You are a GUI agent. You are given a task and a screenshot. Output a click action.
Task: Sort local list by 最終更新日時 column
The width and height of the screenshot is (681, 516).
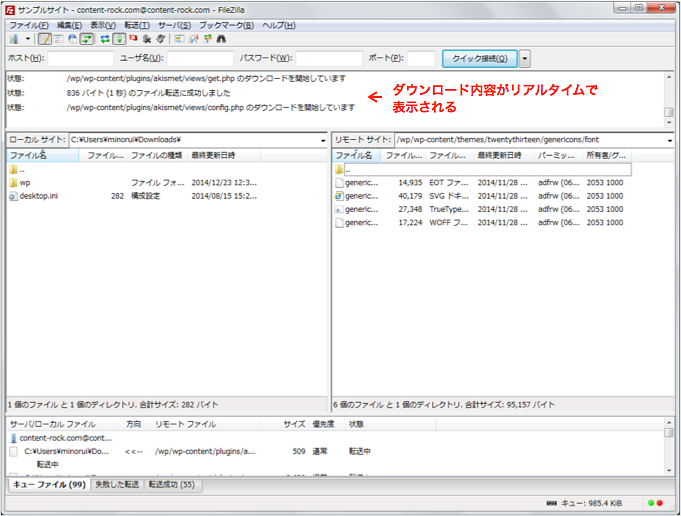(x=224, y=155)
